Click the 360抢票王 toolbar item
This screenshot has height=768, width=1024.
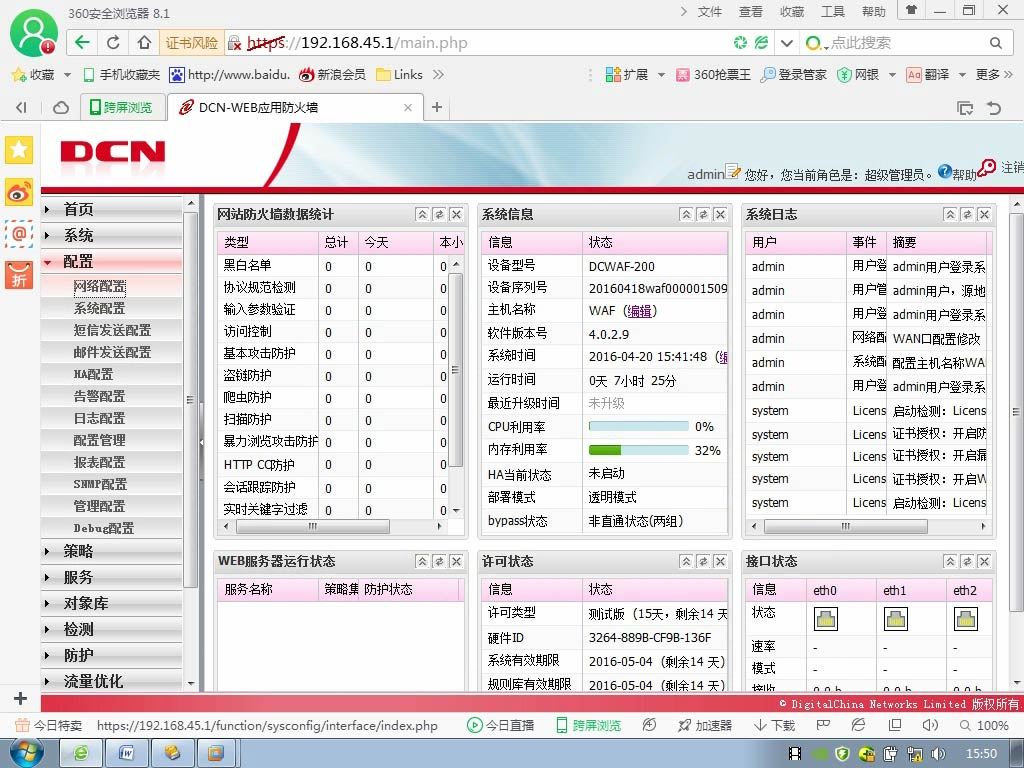point(714,74)
